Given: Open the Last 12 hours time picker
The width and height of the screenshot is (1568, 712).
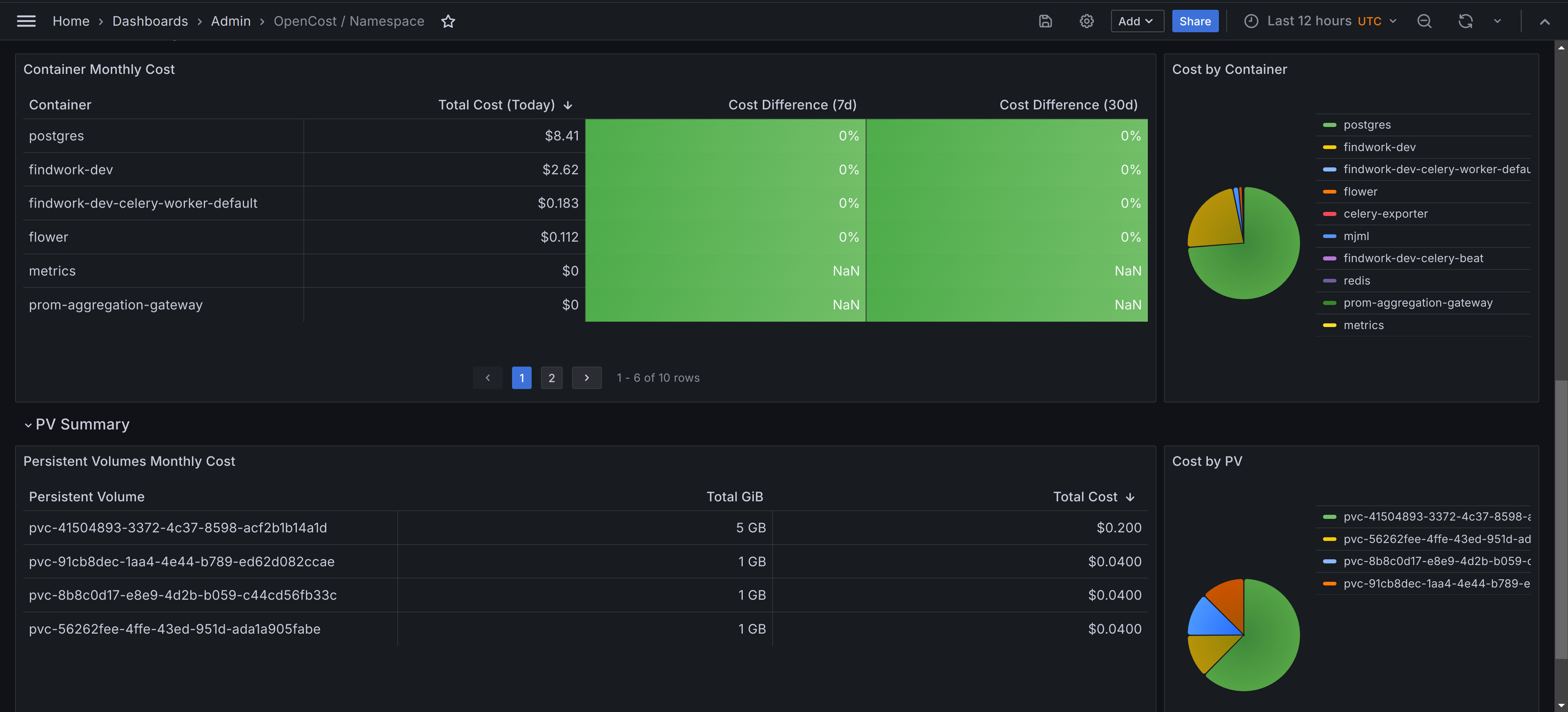Looking at the screenshot, I should pos(1320,21).
